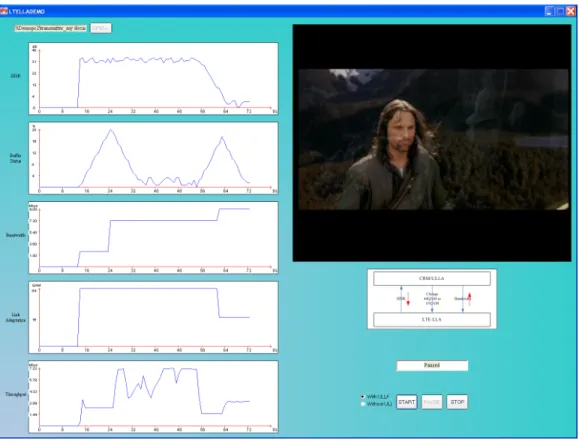Click the SNR label left of the top graph
This screenshot has width=582, height=443.
pyautogui.click(x=16, y=76)
